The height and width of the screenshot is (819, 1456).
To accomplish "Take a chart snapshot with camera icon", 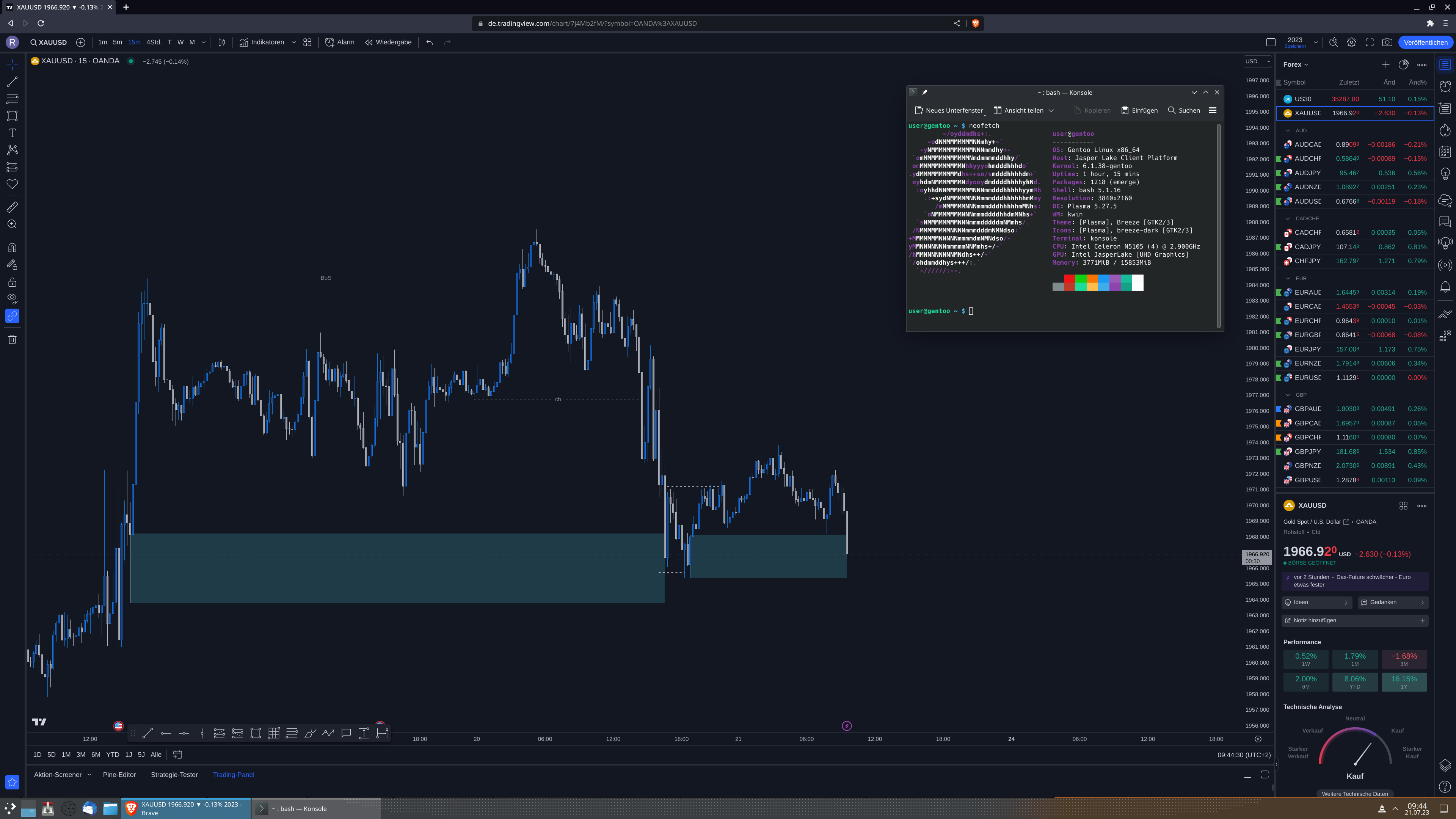I will [x=1387, y=42].
